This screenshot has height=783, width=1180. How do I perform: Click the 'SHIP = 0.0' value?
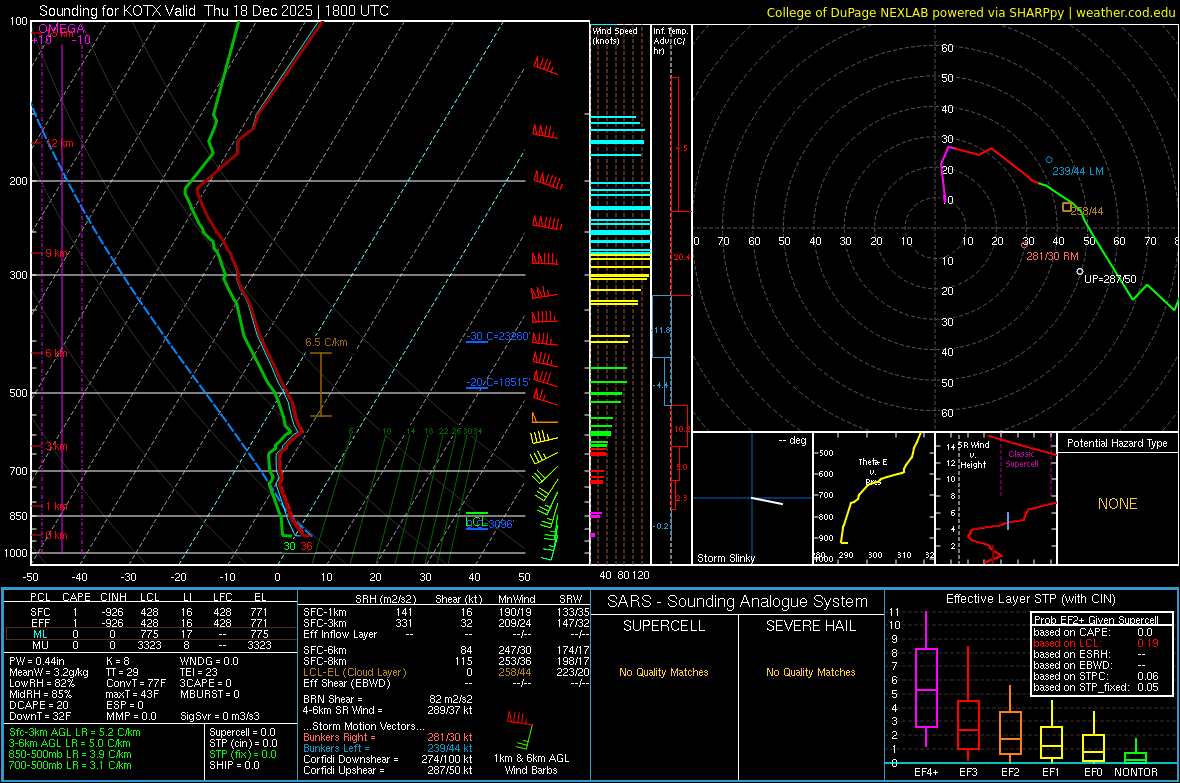pos(234,765)
